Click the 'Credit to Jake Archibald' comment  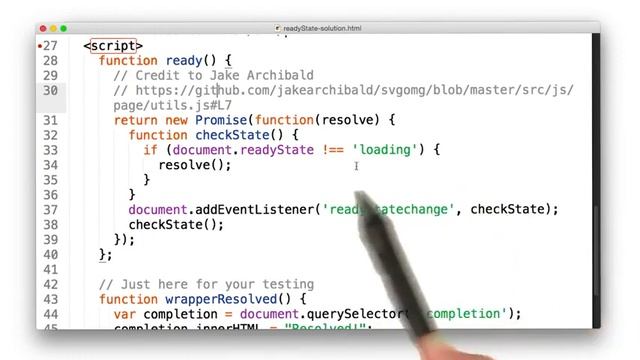coord(213,76)
